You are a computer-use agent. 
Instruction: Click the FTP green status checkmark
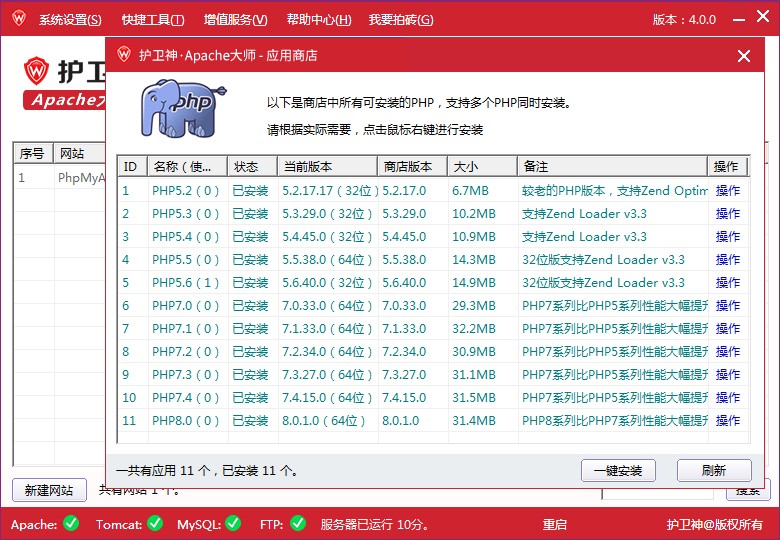coord(297,523)
